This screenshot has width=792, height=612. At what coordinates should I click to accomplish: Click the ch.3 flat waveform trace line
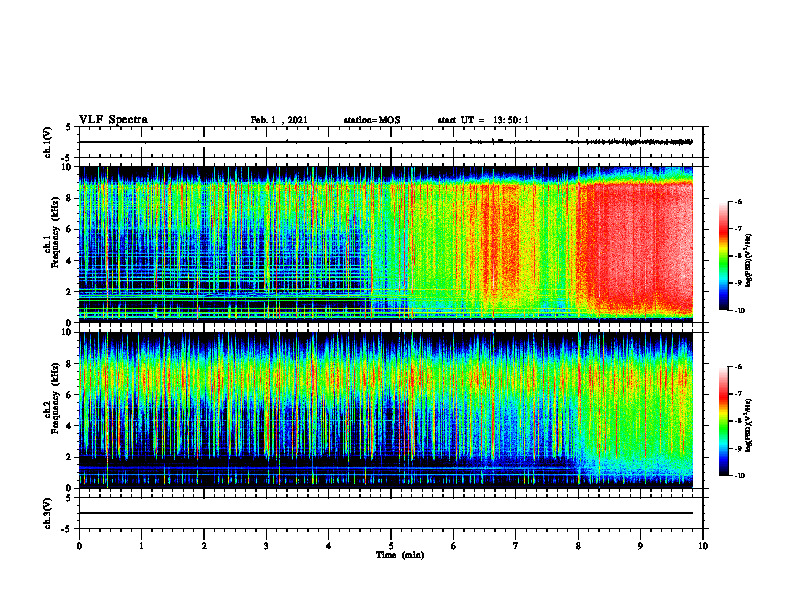click(x=386, y=513)
